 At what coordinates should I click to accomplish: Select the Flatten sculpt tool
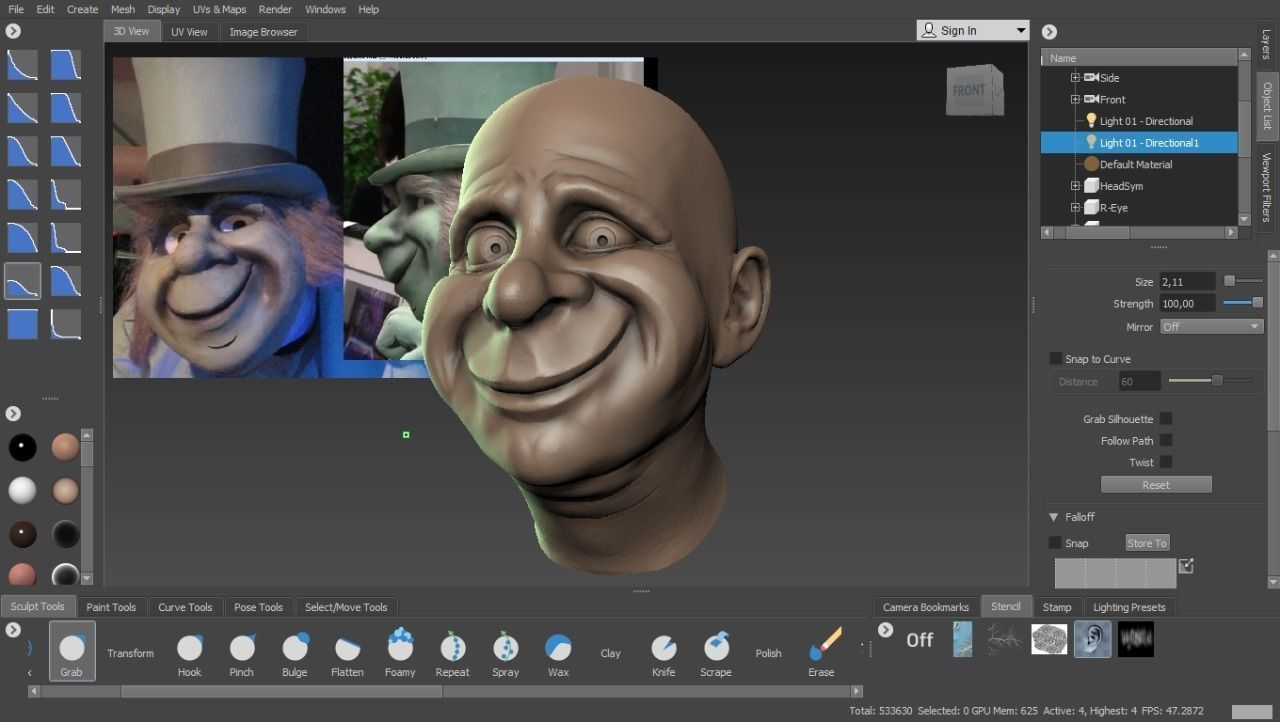click(x=347, y=653)
